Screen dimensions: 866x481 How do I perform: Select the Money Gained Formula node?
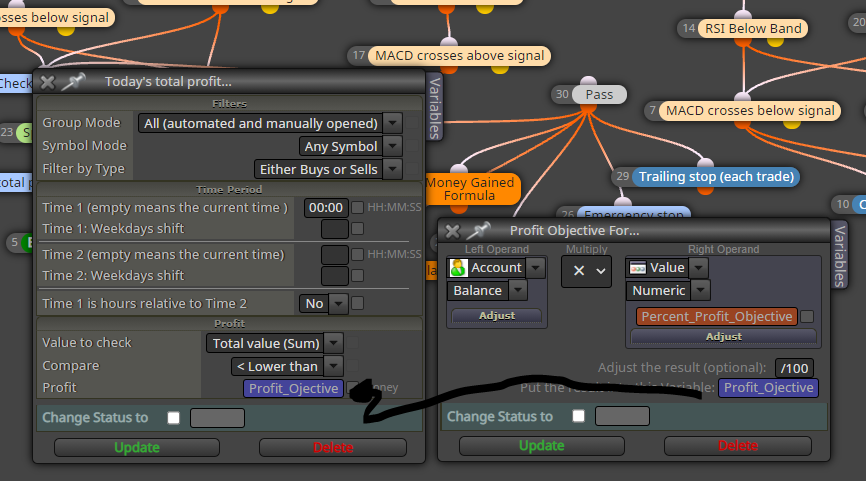coord(470,189)
